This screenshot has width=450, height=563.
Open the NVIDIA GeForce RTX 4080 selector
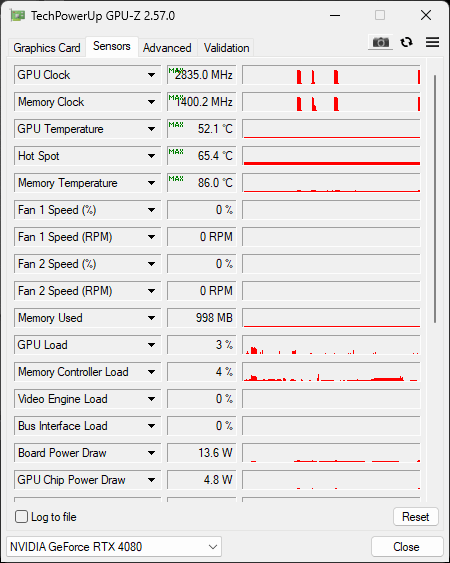[x=114, y=547]
